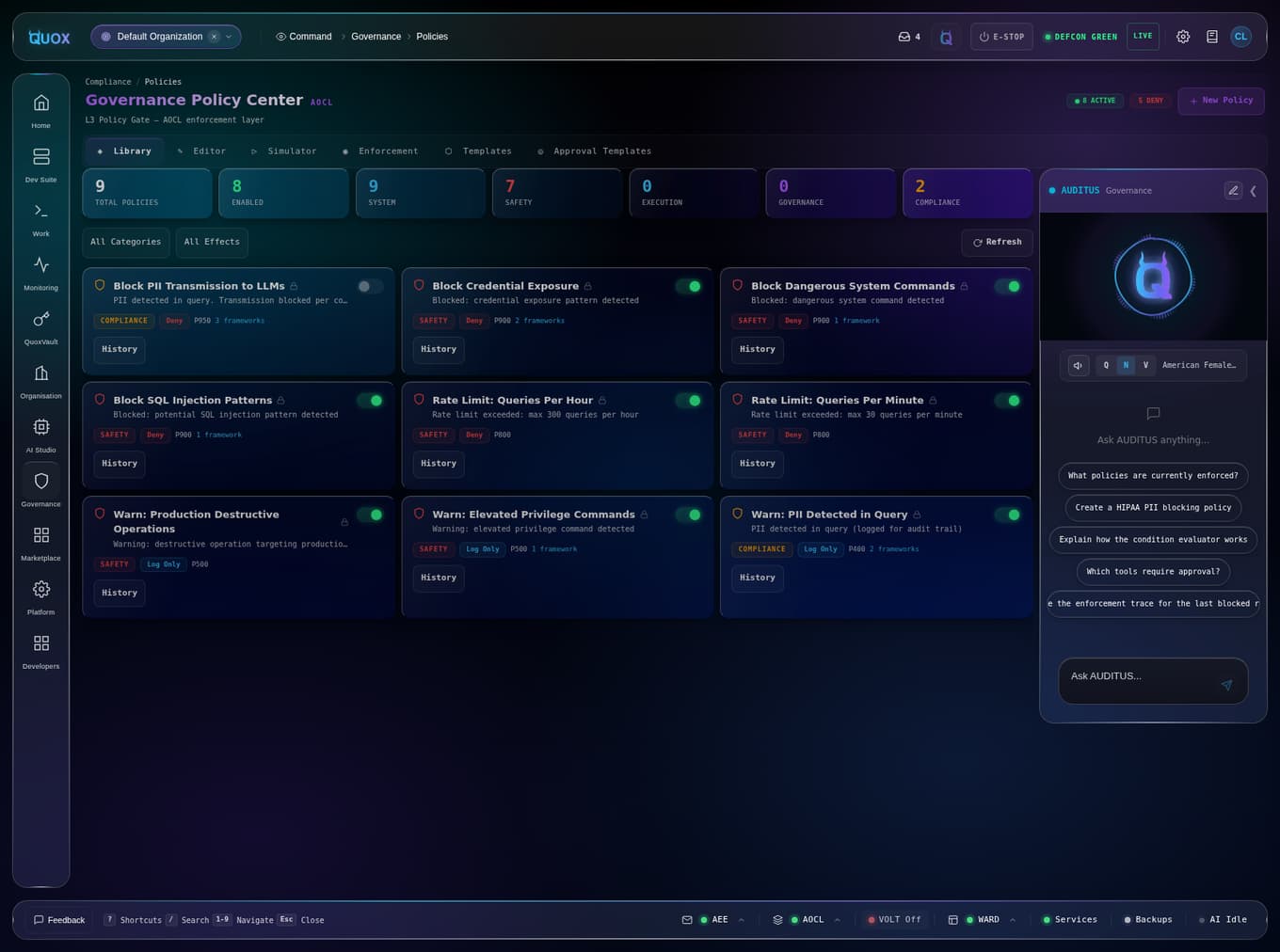The height and width of the screenshot is (952, 1280).
Task: Open the All Categories filter
Action: 126,242
